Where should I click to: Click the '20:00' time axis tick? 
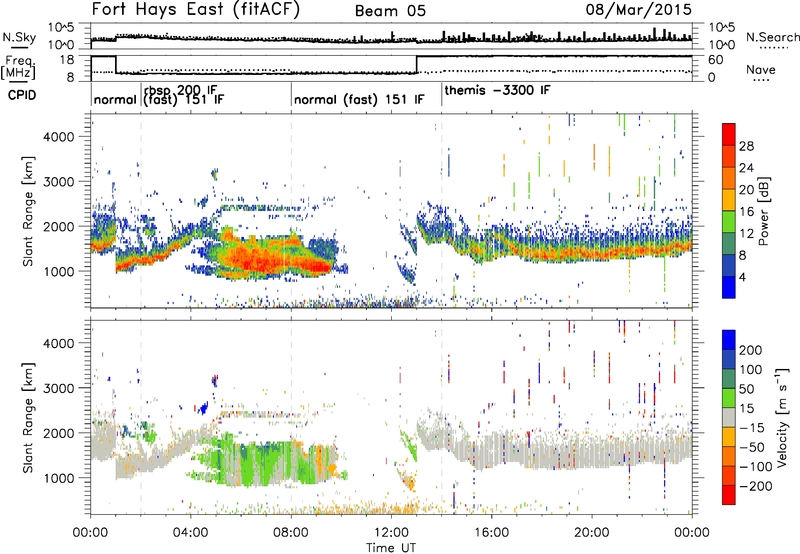click(592, 533)
